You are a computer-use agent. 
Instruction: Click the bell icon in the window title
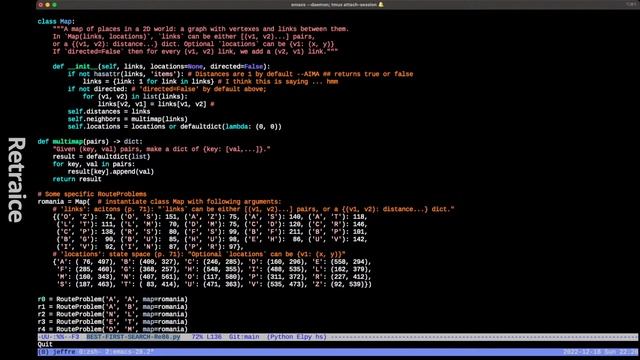click(381, 4)
